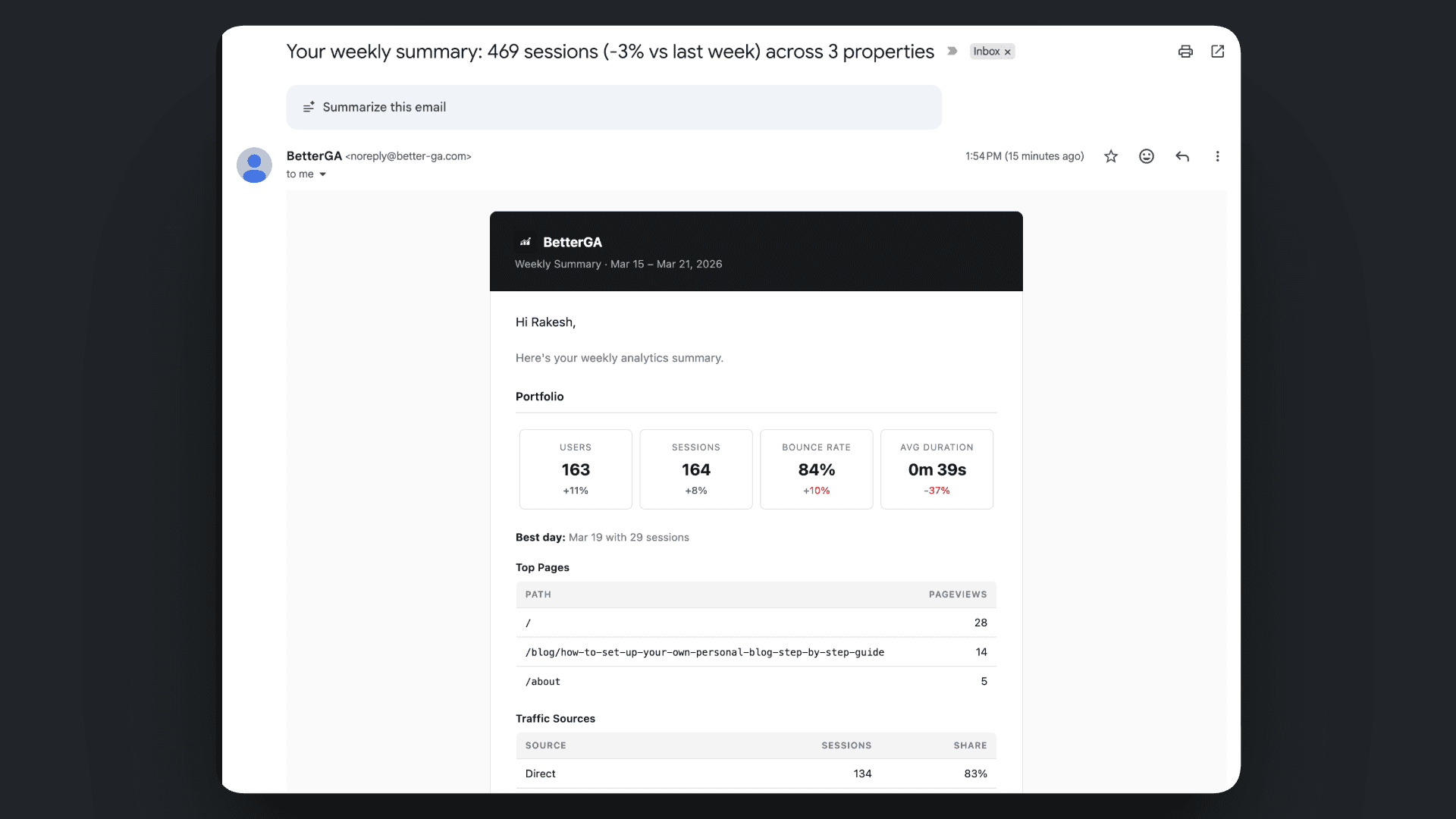
Task: Click the /about path row
Action: click(x=756, y=682)
